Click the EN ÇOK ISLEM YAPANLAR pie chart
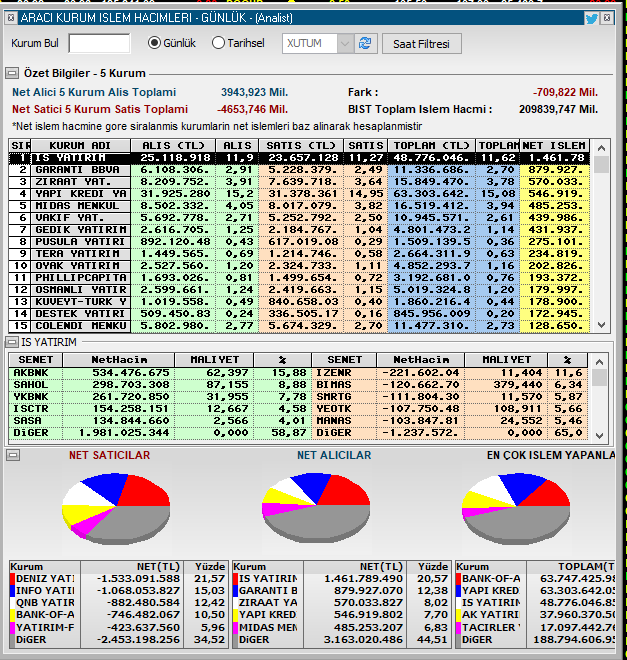The height and width of the screenshot is (660, 627). coord(516,508)
